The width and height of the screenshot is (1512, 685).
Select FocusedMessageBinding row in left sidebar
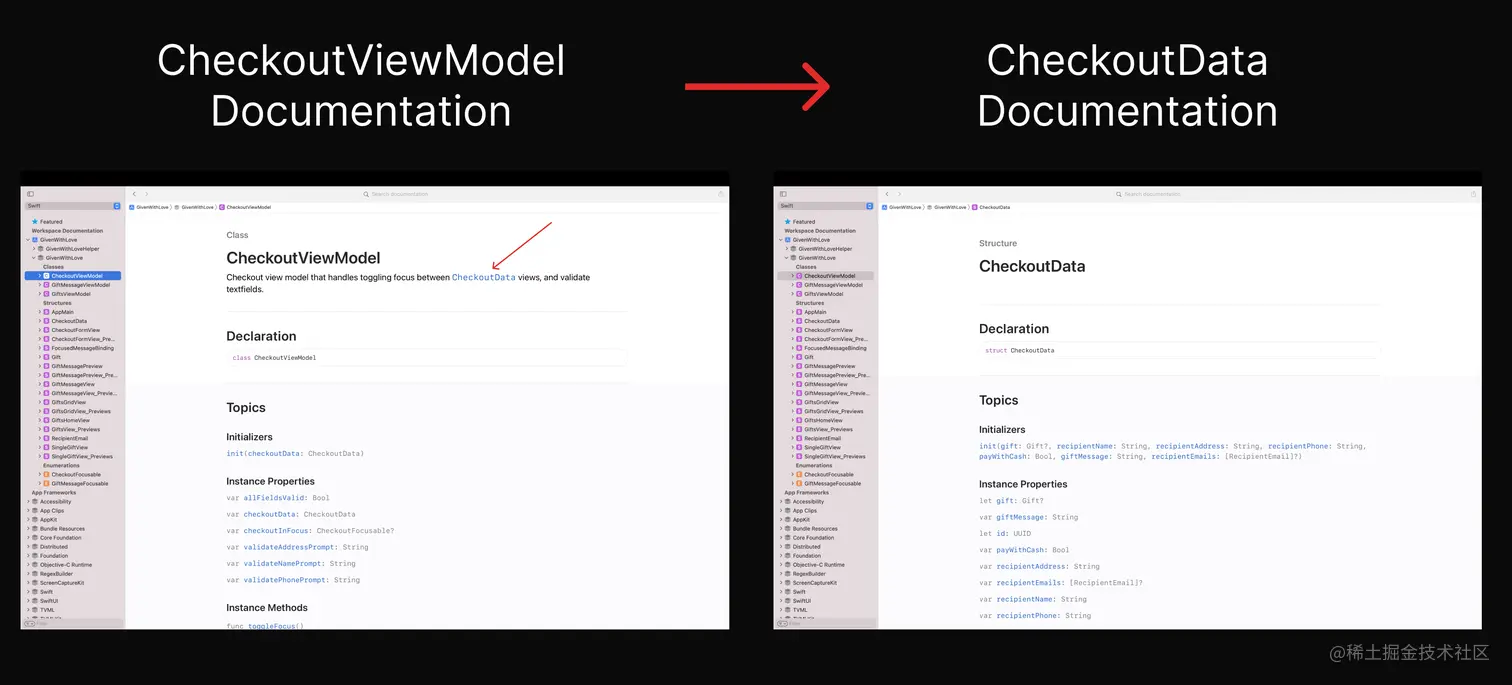point(73,348)
